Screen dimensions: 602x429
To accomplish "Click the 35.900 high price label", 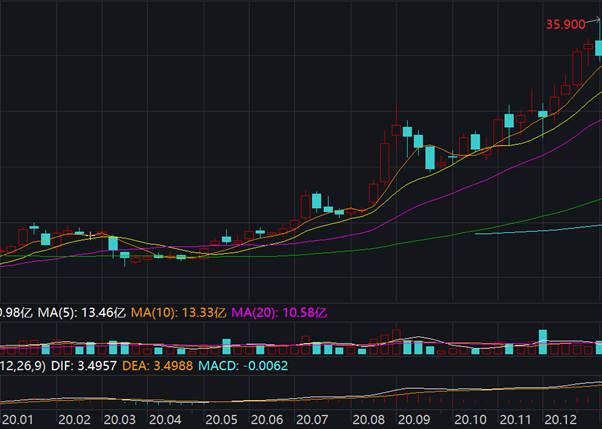I will click(x=566, y=25).
